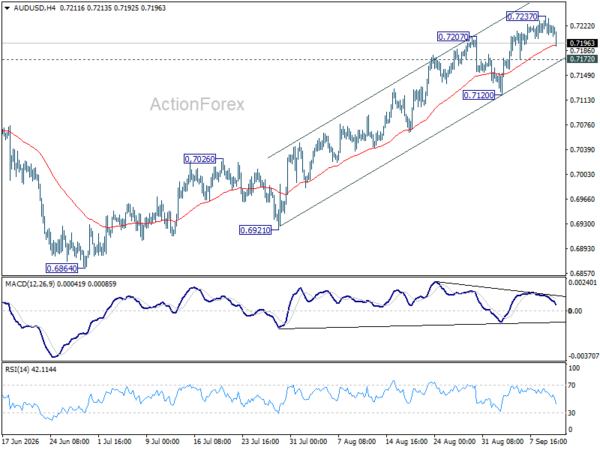
Task: Click the 24 Aug 00:00 time axis label
Action: (455, 441)
